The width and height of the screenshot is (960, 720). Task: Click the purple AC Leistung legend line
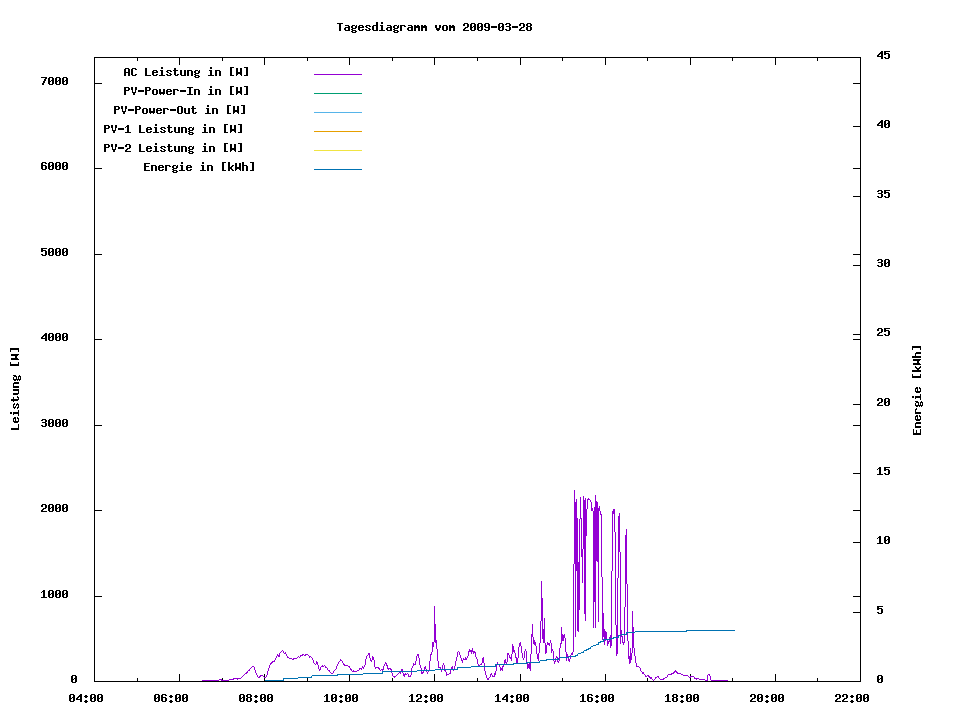[337, 74]
